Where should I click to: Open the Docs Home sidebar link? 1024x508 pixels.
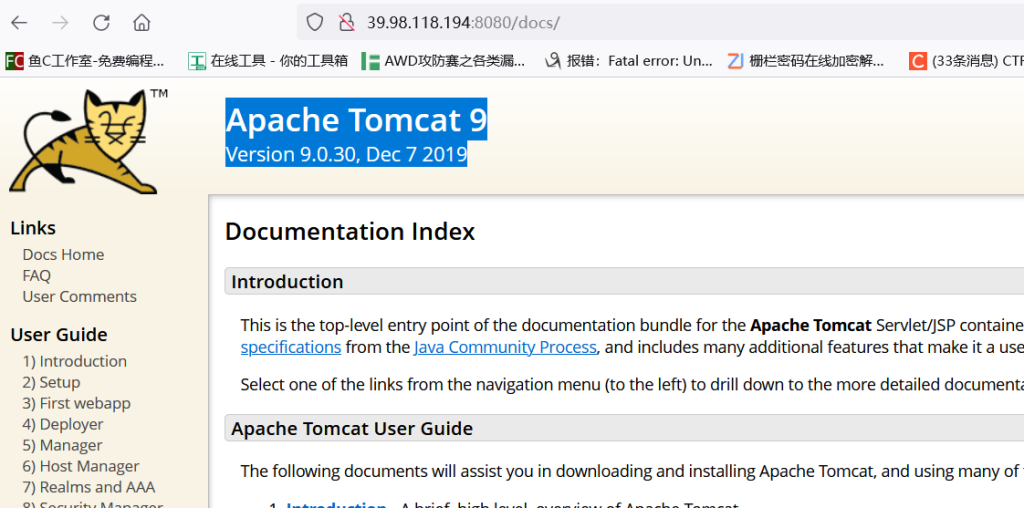point(63,255)
